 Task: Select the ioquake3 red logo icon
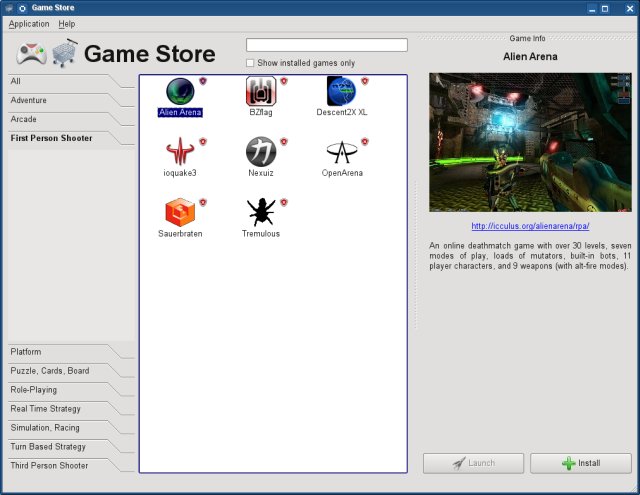click(180, 151)
